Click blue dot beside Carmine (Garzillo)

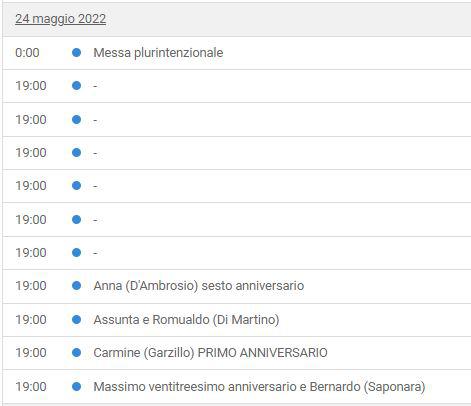(x=76, y=353)
